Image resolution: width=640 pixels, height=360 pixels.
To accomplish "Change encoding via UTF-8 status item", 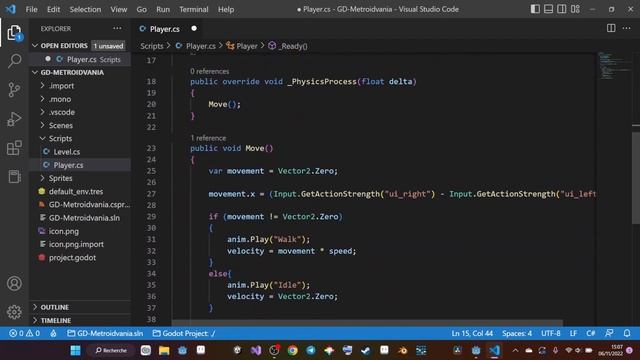I will coord(551,333).
